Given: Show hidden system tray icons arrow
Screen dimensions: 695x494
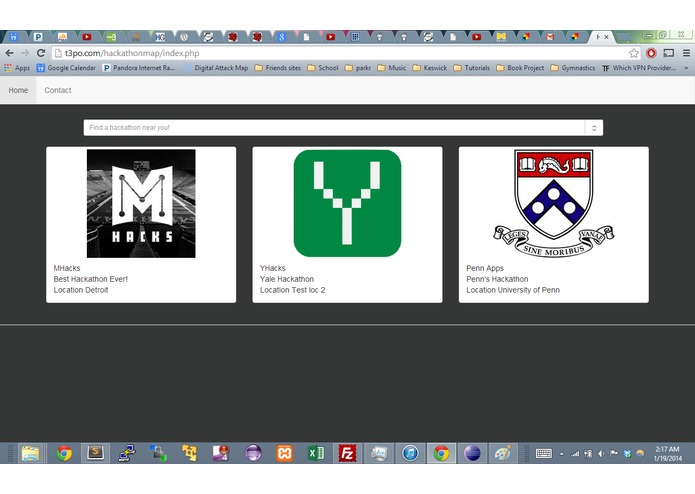Looking at the screenshot, I should (562, 454).
